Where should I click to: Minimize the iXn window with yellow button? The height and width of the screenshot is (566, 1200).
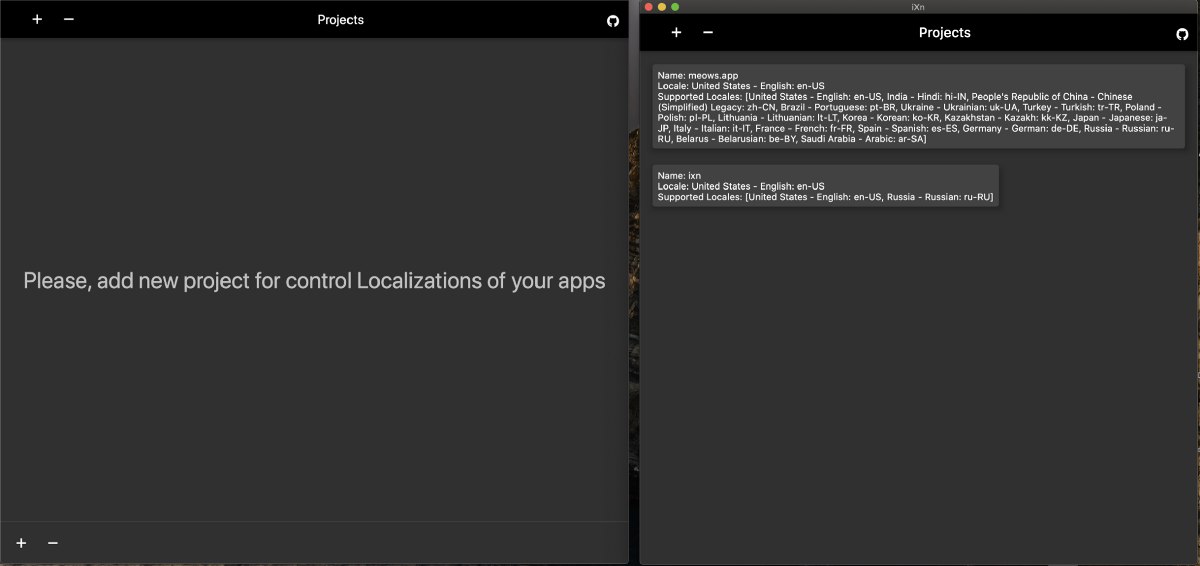point(661,7)
